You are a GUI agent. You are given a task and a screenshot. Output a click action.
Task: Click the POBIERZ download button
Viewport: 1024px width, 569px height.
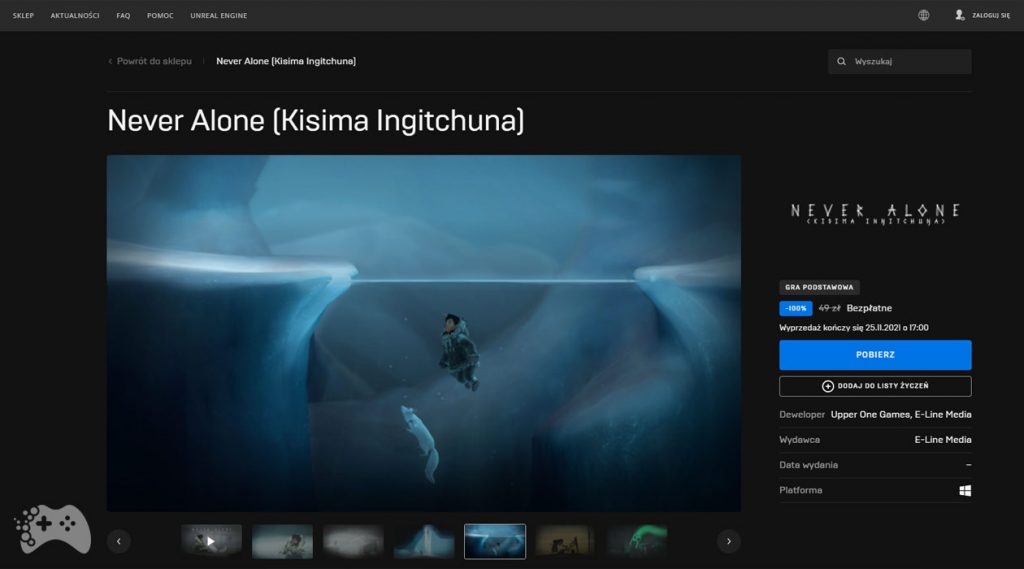pyautogui.click(x=875, y=355)
